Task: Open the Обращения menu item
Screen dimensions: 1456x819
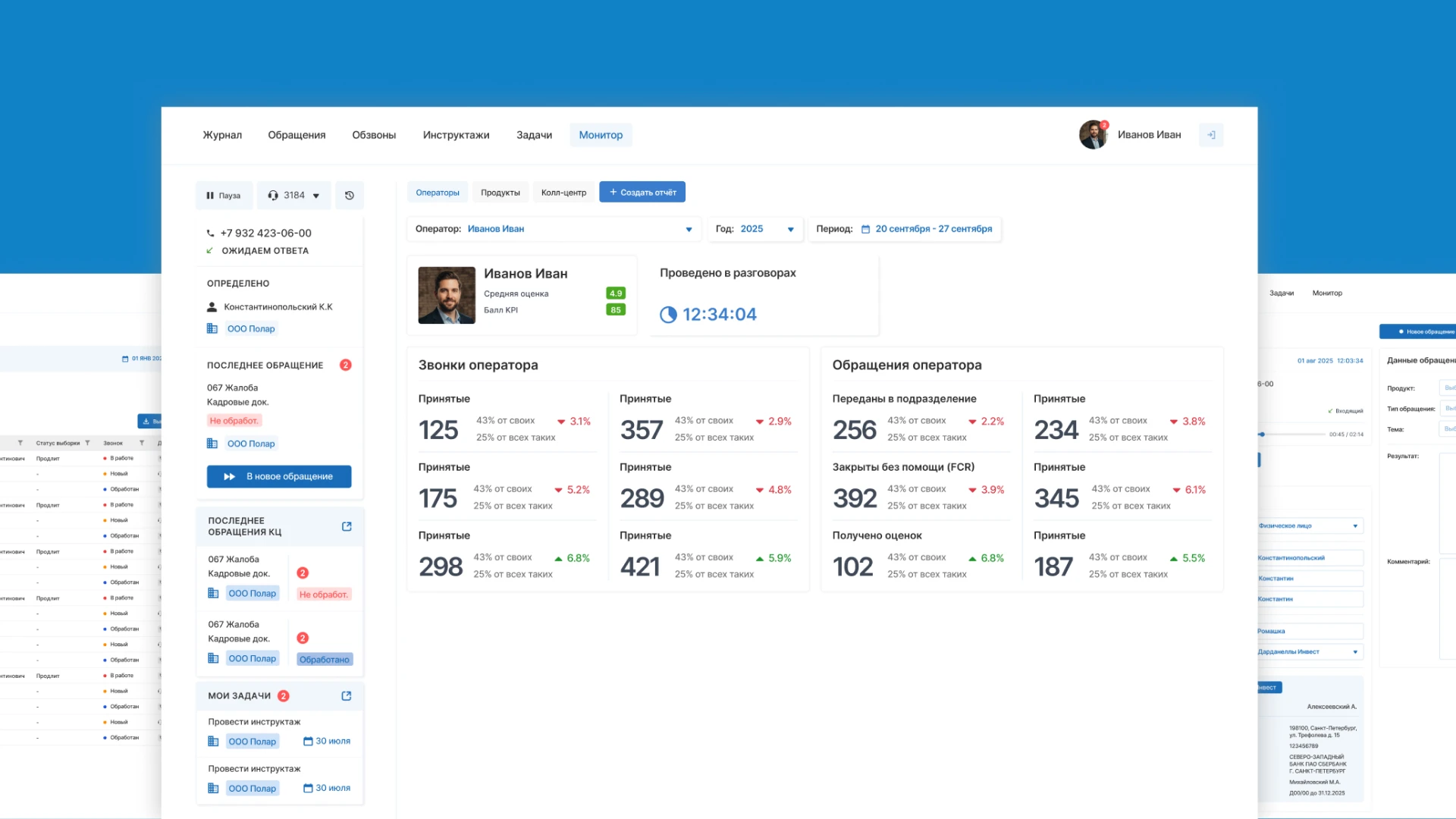Action: [x=297, y=135]
